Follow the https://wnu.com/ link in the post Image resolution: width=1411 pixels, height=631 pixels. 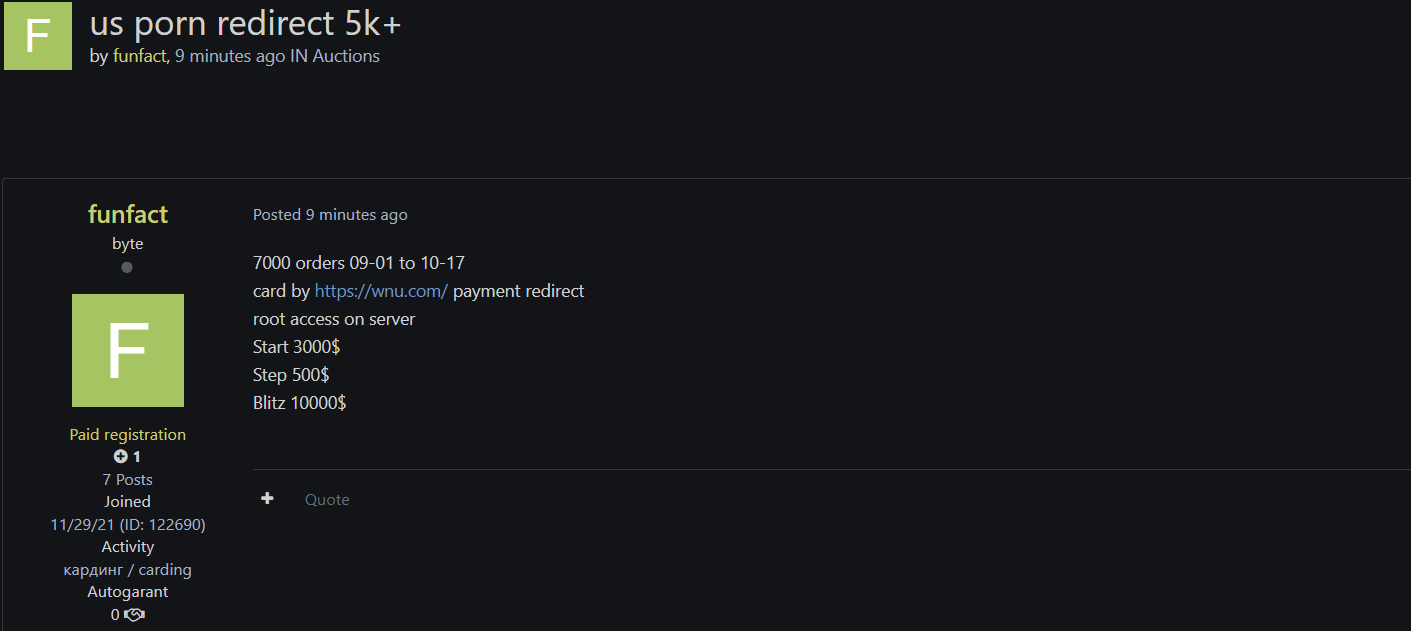point(381,291)
